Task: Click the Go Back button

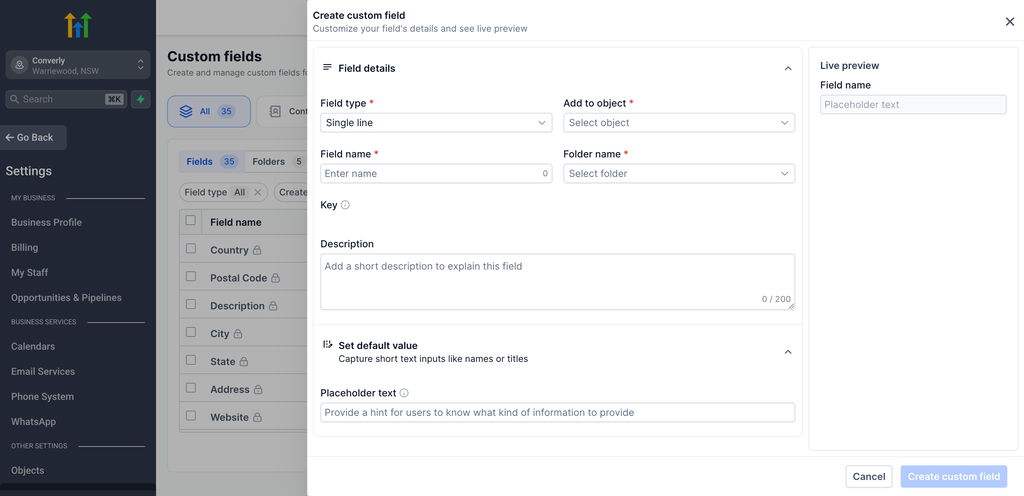Action: point(31,138)
